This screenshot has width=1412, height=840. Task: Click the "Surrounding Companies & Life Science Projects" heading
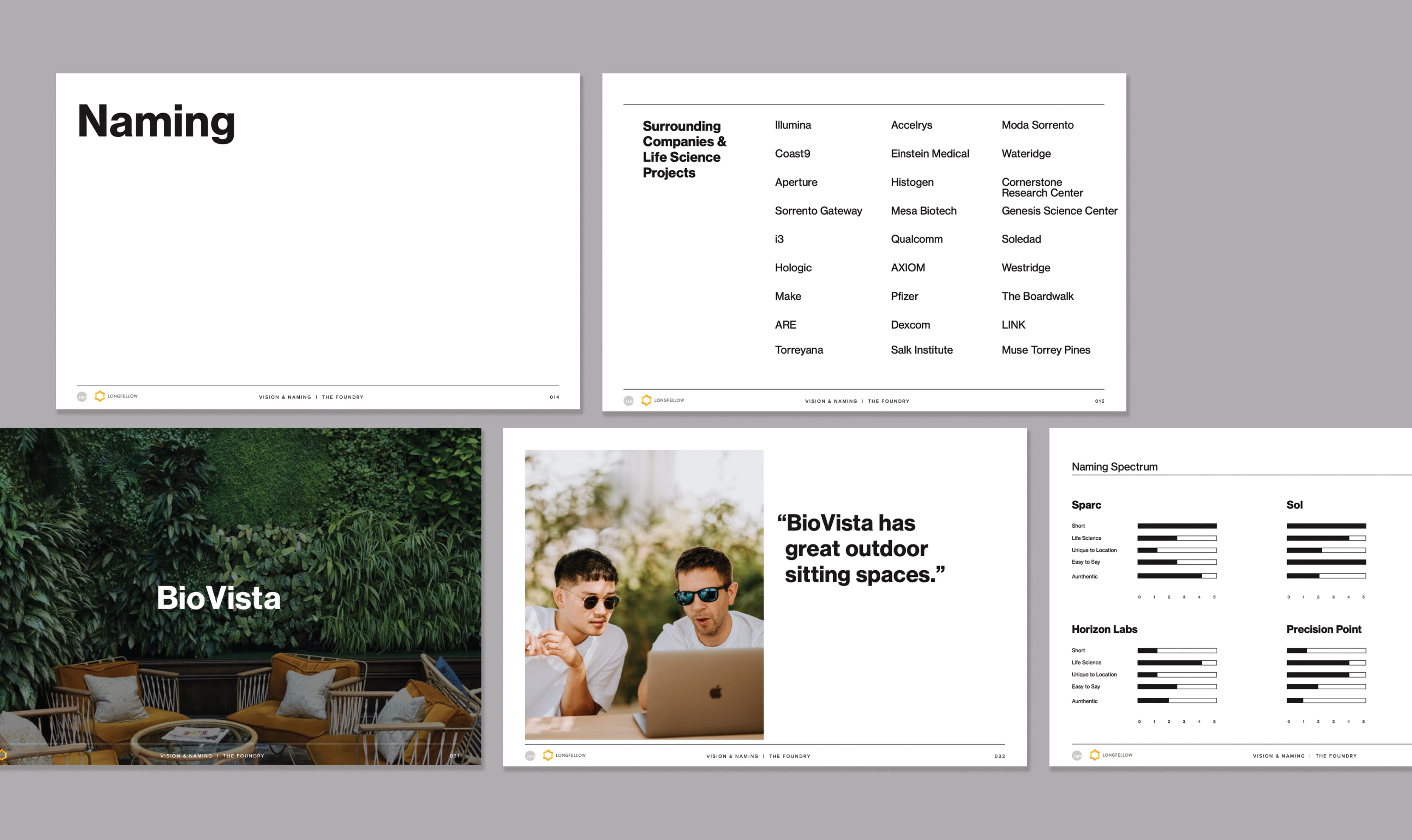(684, 149)
